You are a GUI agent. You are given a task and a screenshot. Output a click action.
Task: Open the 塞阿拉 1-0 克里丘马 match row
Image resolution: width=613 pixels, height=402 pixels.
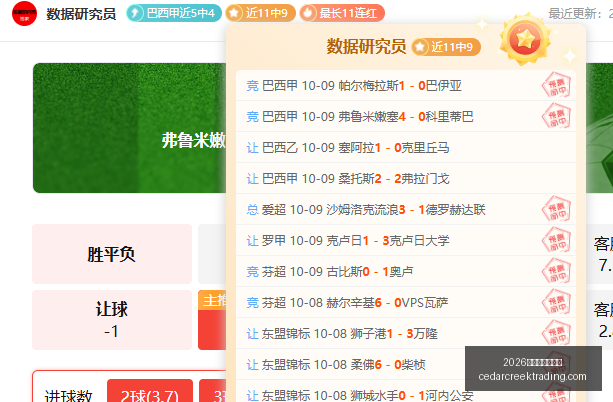pyautogui.click(x=406, y=147)
